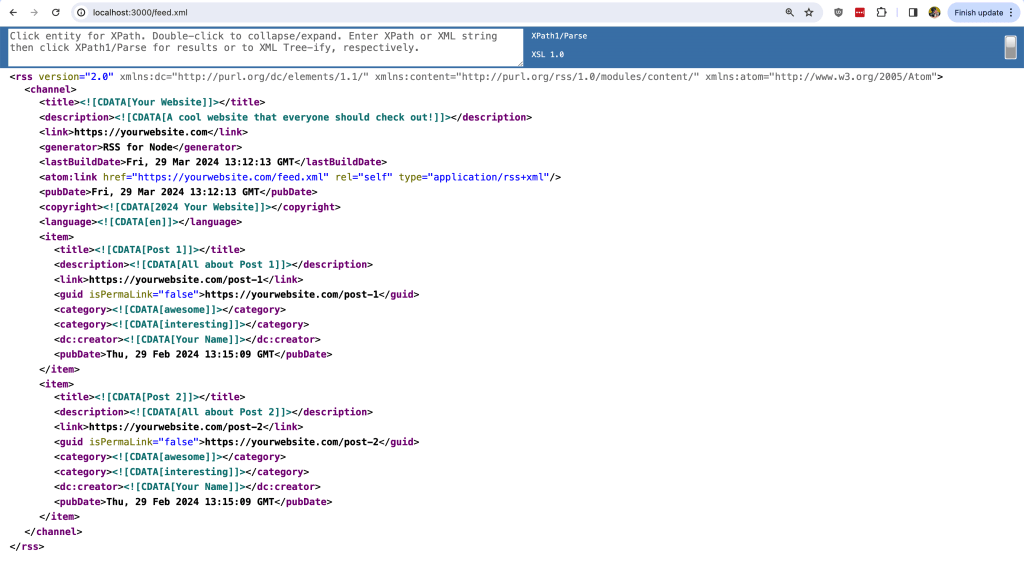1024x567 pixels.
Task: Select the first item's dc:creator node
Action: (x=187, y=340)
